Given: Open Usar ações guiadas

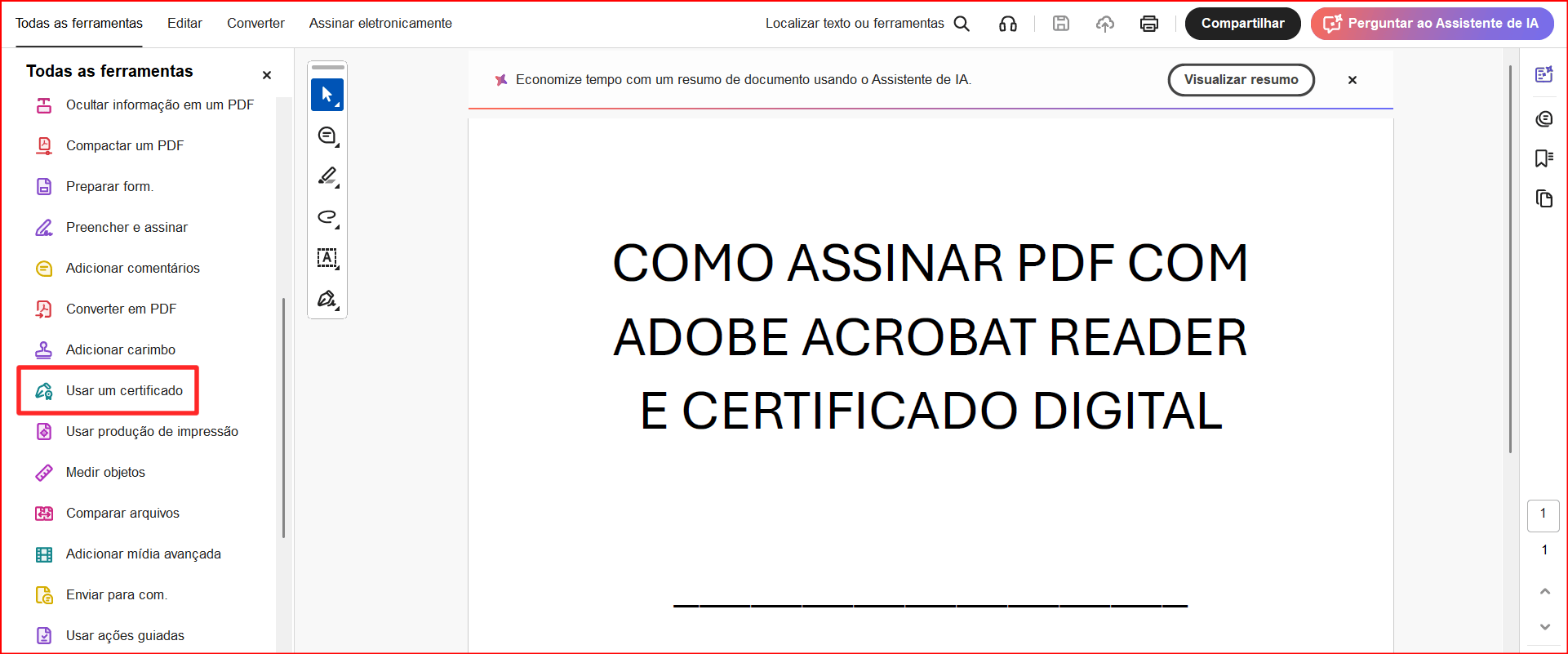Looking at the screenshot, I should click(x=109, y=635).
